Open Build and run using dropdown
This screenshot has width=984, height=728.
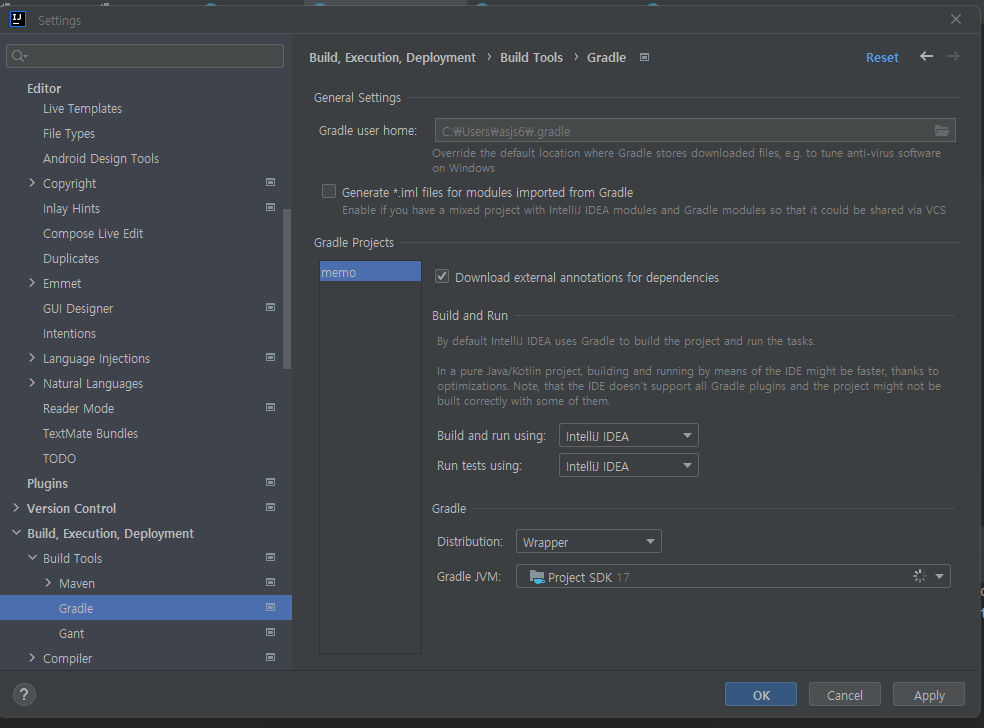[x=628, y=436]
